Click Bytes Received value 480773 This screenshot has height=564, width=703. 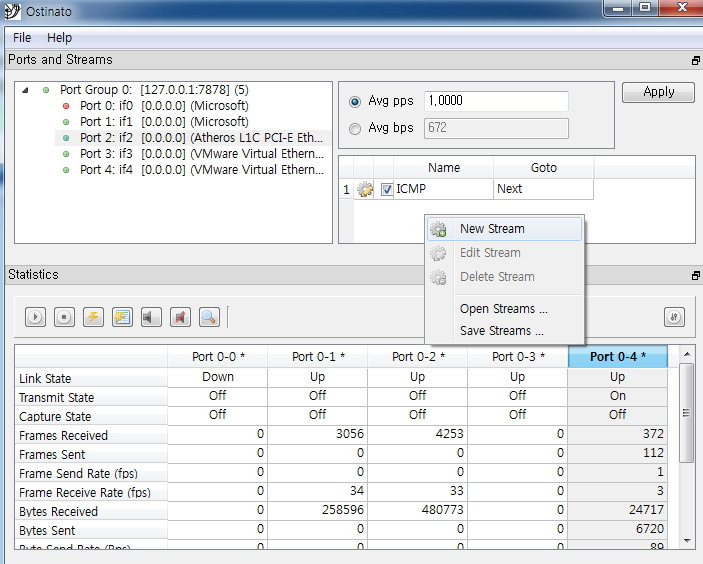[418, 510]
